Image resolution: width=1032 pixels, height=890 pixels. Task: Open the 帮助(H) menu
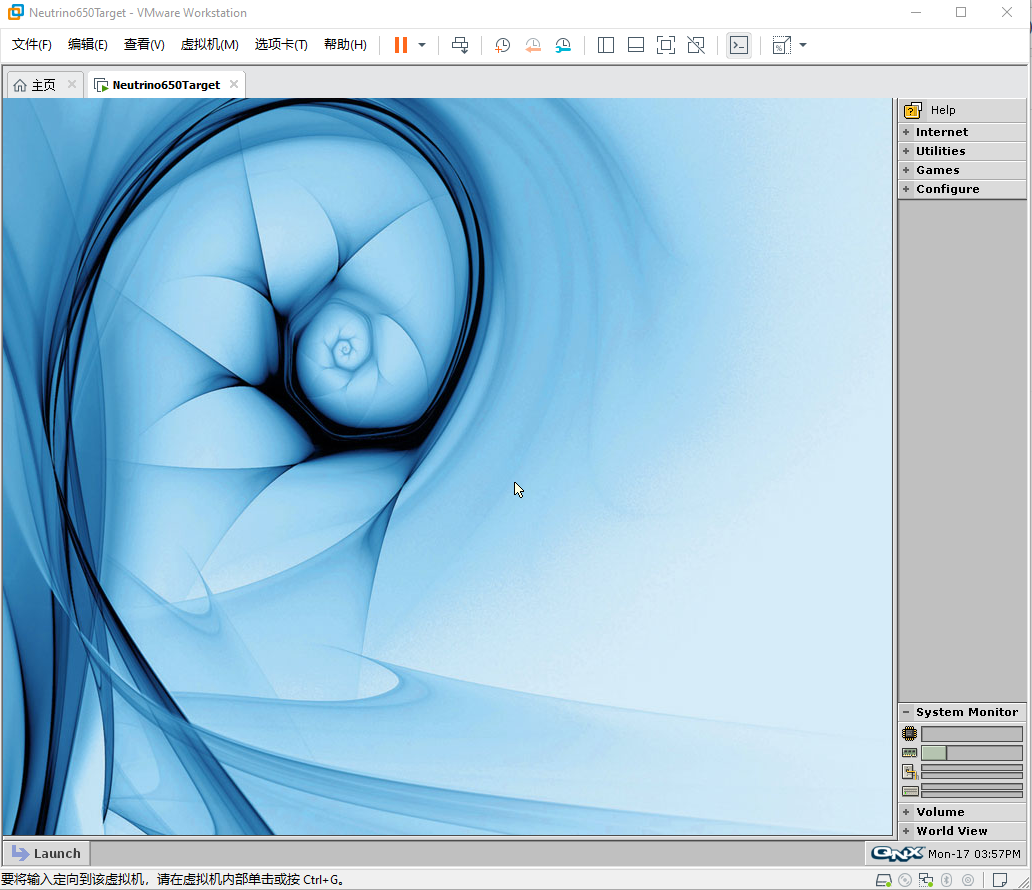345,45
